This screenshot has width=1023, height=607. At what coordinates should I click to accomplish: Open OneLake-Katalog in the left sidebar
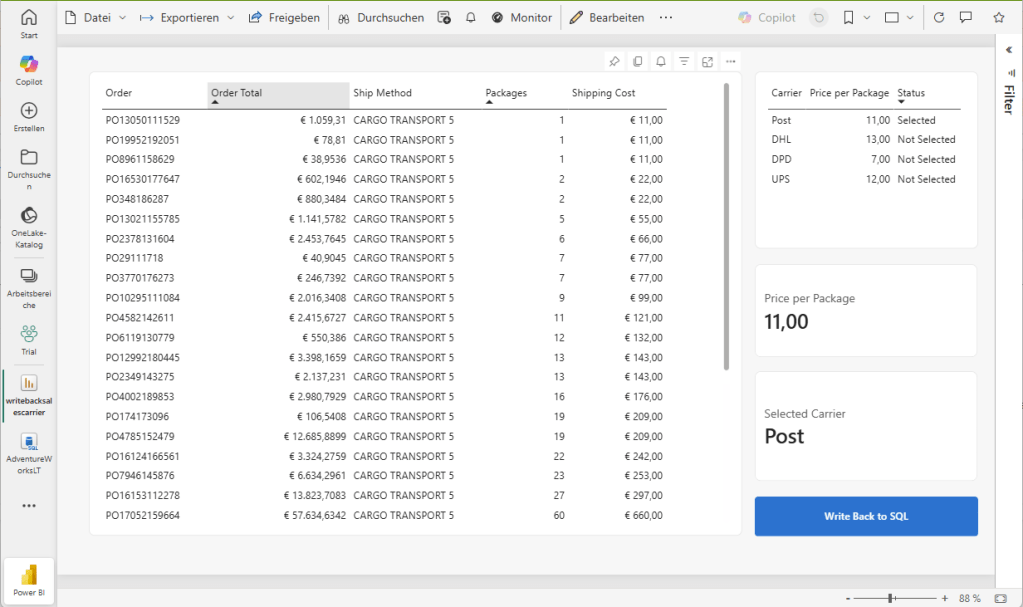point(29,227)
